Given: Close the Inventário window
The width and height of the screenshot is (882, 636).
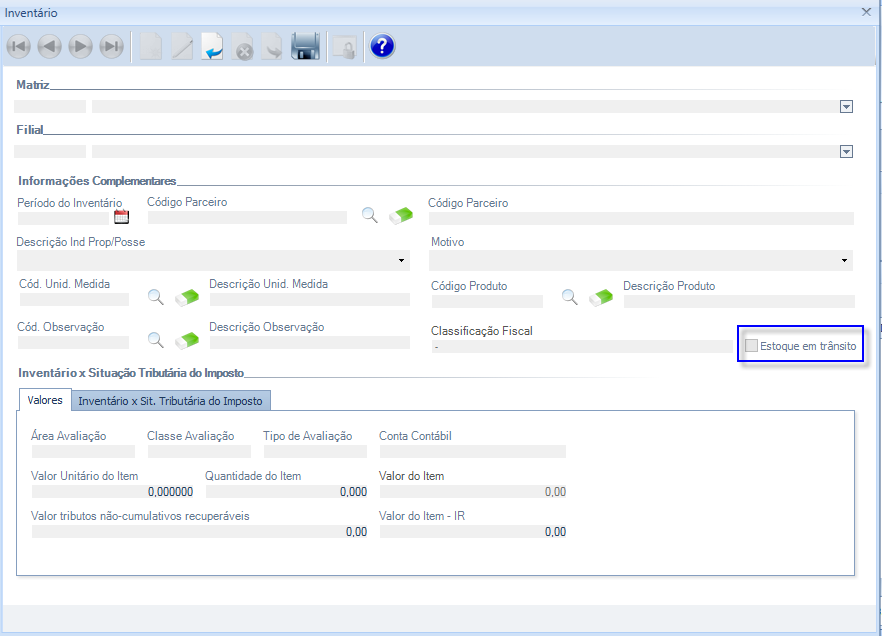Looking at the screenshot, I should click(x=866, y=12).
